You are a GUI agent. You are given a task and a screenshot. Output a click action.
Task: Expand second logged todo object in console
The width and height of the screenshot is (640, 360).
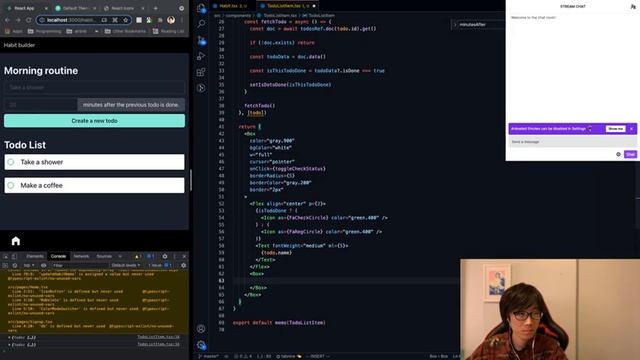[x=9, y=344]
